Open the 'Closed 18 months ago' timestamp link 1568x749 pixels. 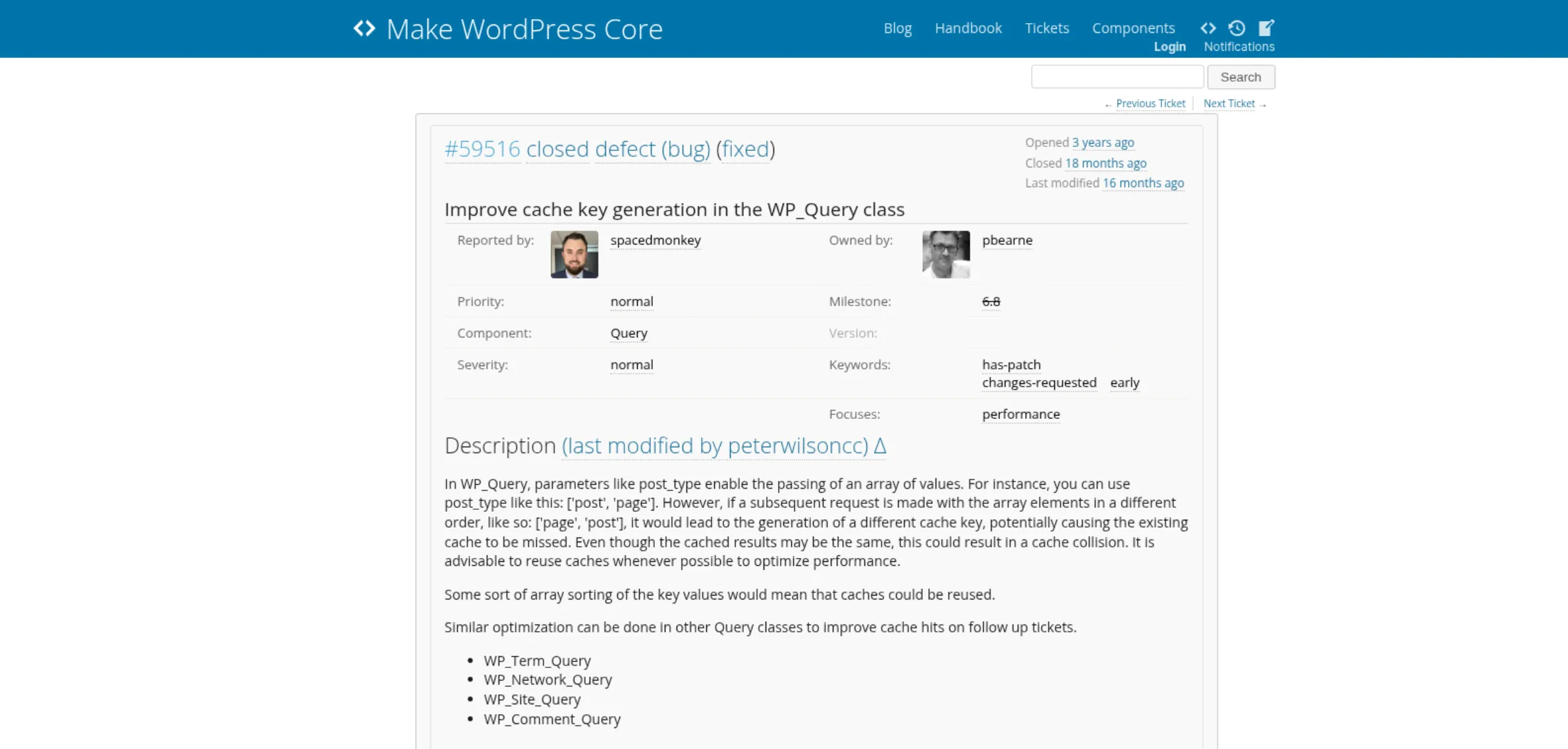[1106, 163]
